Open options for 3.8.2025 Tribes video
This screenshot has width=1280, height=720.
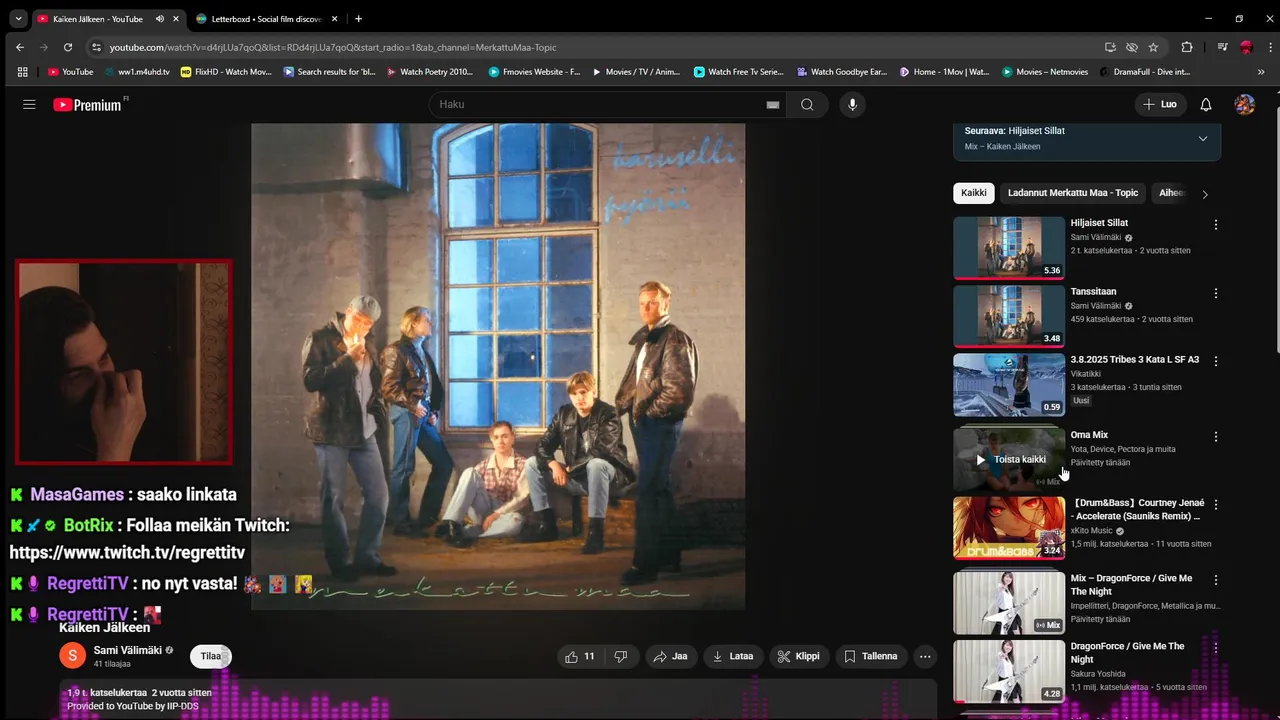(1216, 361)
